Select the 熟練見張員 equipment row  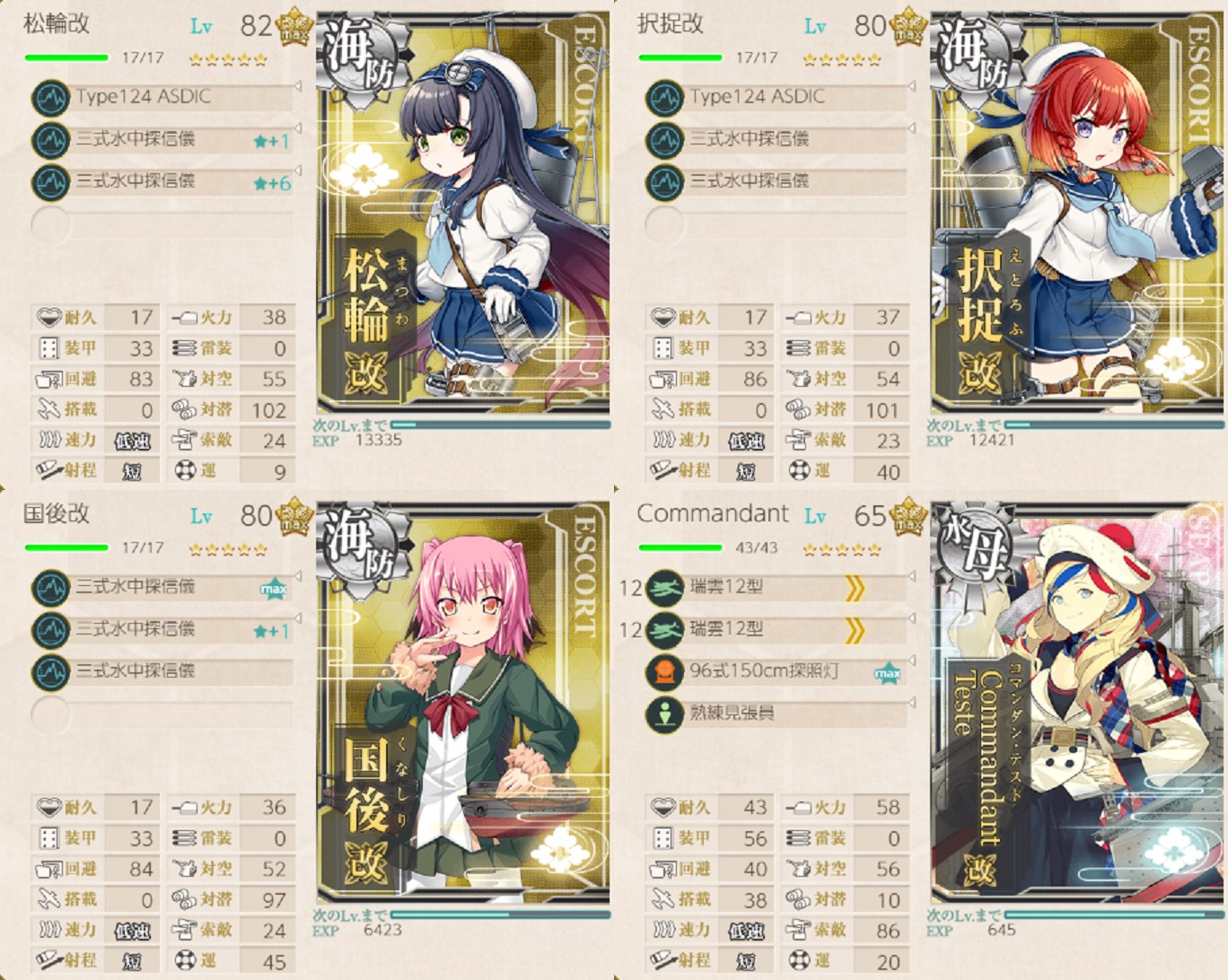[x=777, y=715]
